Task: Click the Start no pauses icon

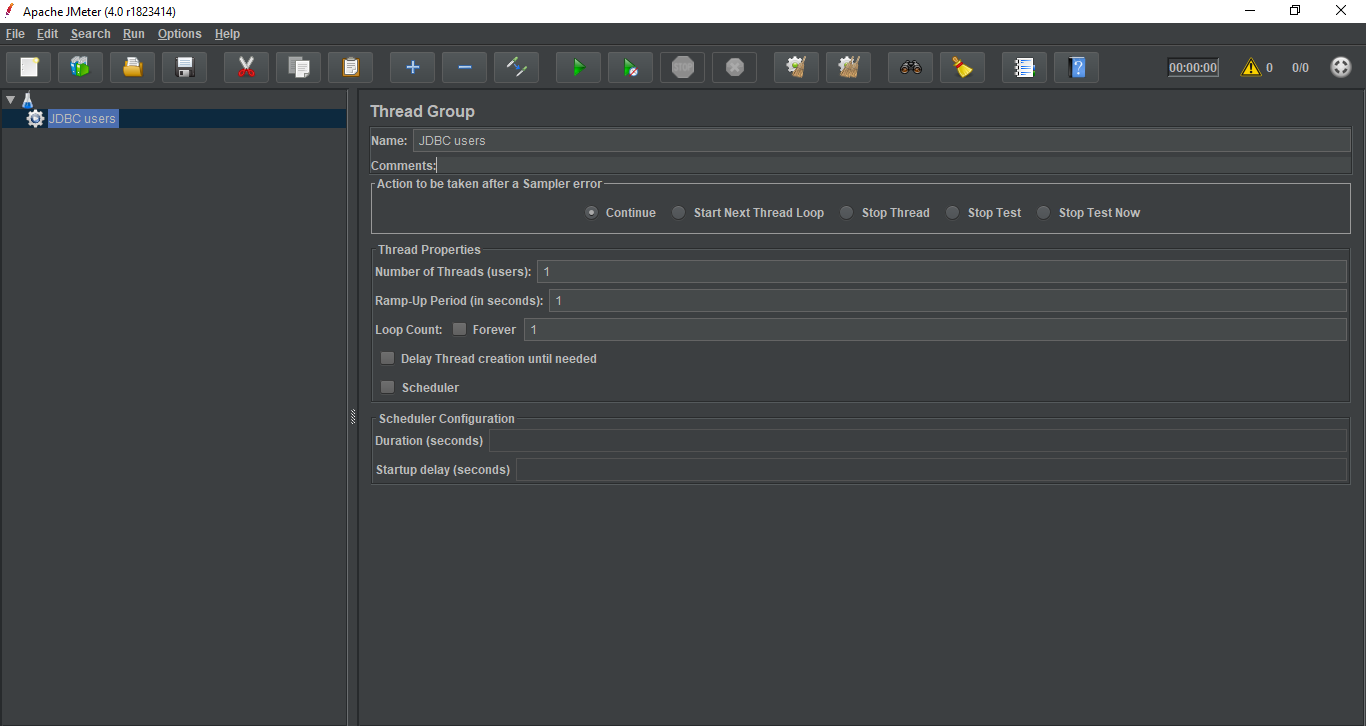Action: click(630, 68)
